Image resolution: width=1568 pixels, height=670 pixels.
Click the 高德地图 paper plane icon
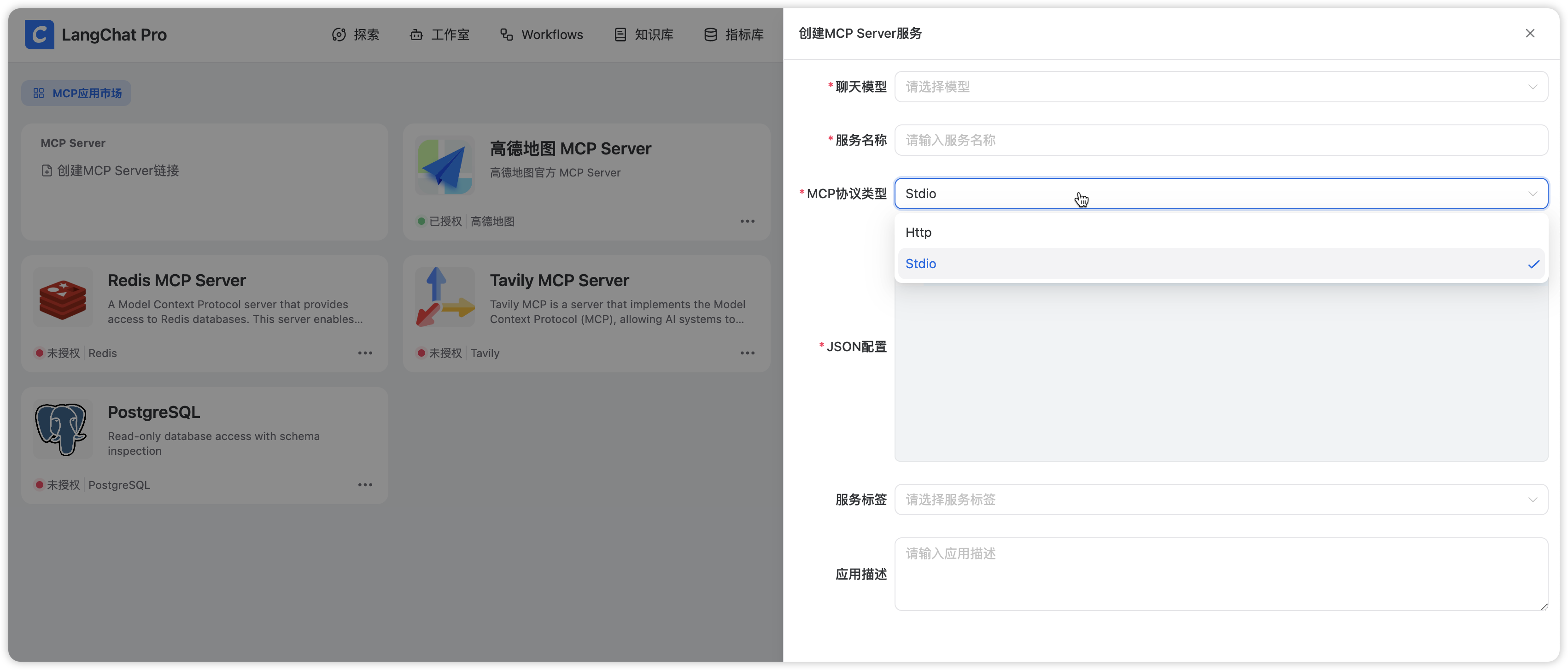pyautogui.click(x=445, y=166)
